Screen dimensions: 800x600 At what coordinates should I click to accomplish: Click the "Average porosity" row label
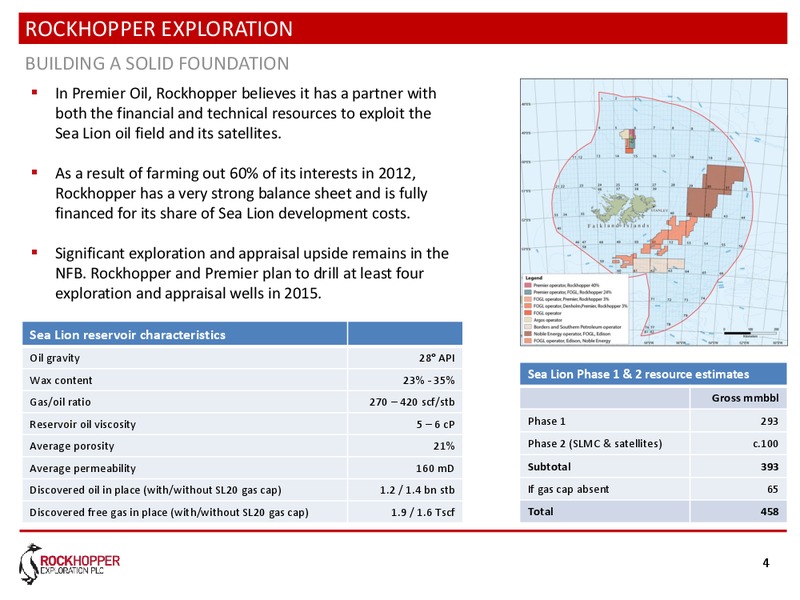click(72, 446)
